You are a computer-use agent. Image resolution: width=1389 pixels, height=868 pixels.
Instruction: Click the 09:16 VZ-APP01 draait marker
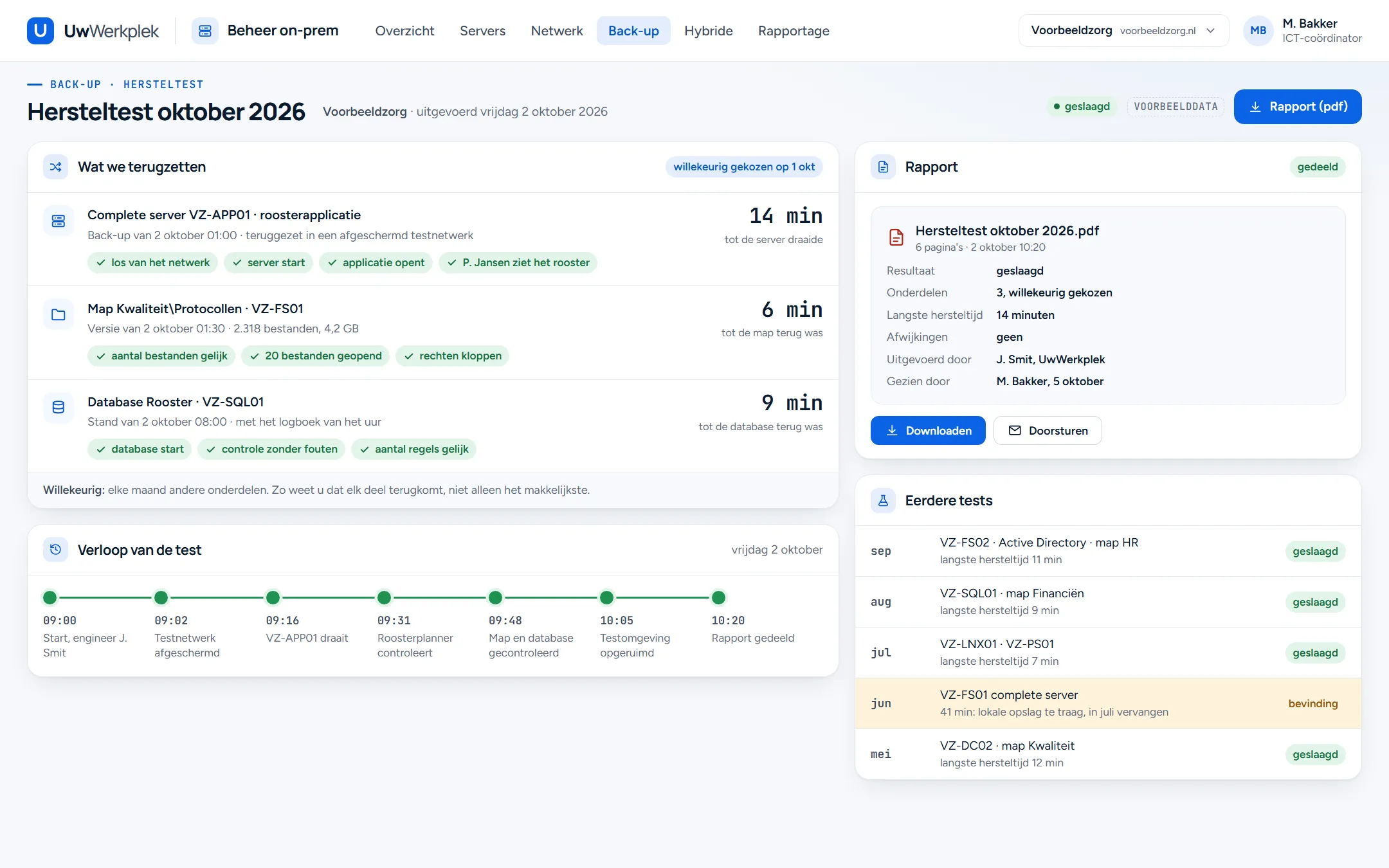(273, 598)
